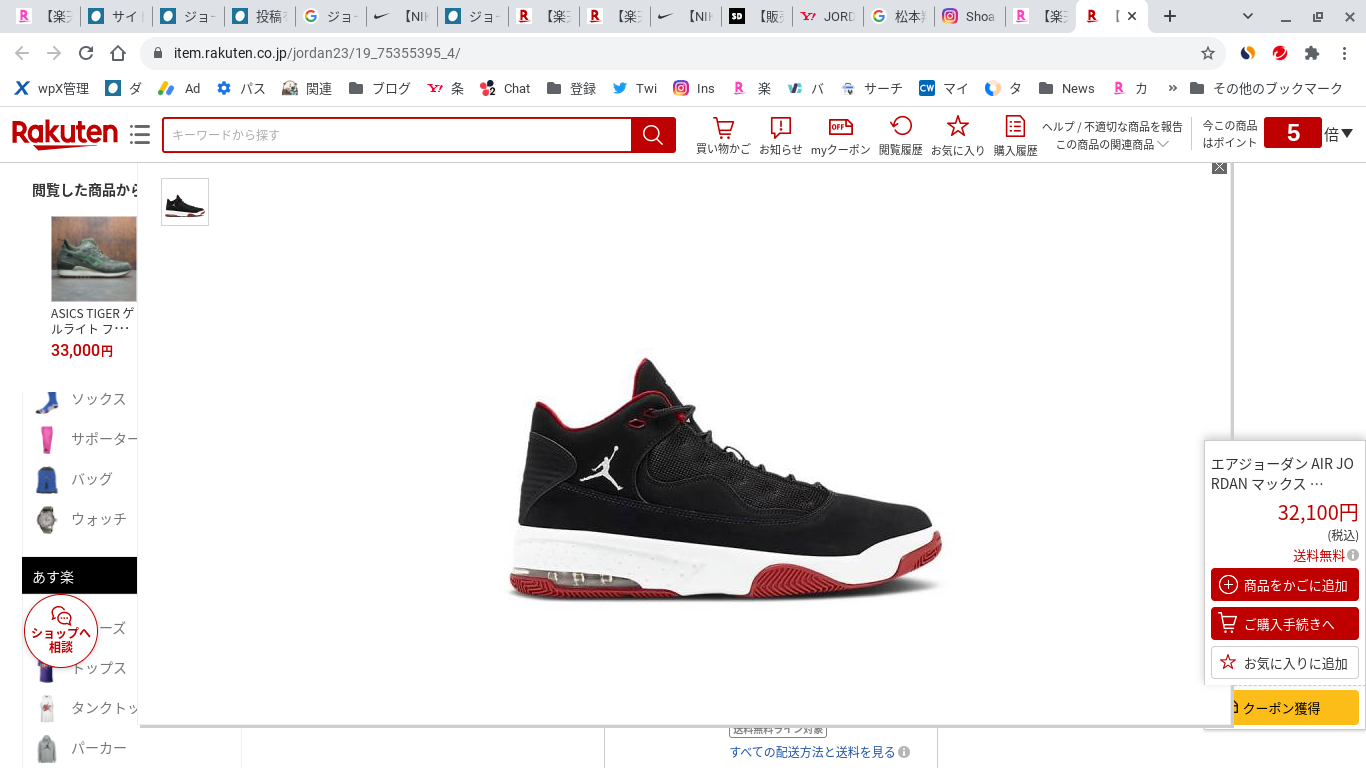Viewport: 1366px width, 768px height.
Task: Open the Chrome three-dot menu
Action: [1344, 53]
